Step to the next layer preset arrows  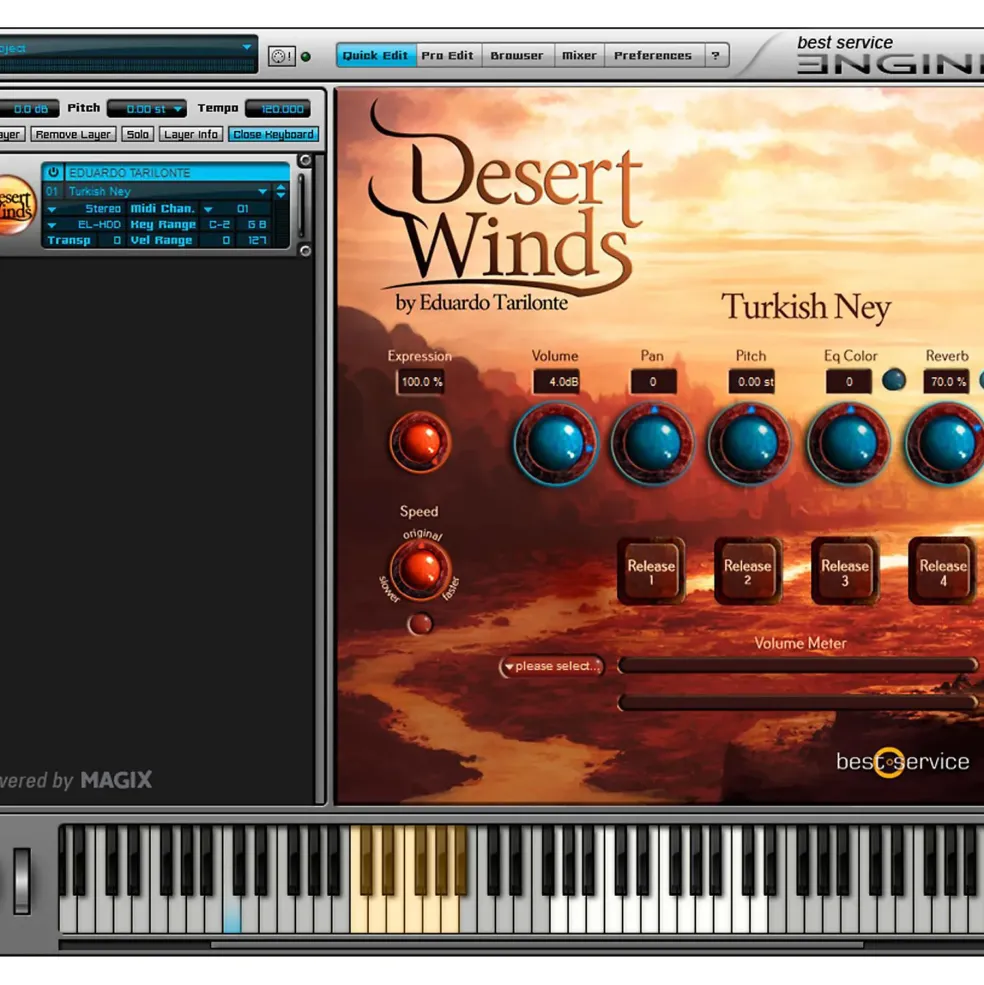[x=281, y=191]
